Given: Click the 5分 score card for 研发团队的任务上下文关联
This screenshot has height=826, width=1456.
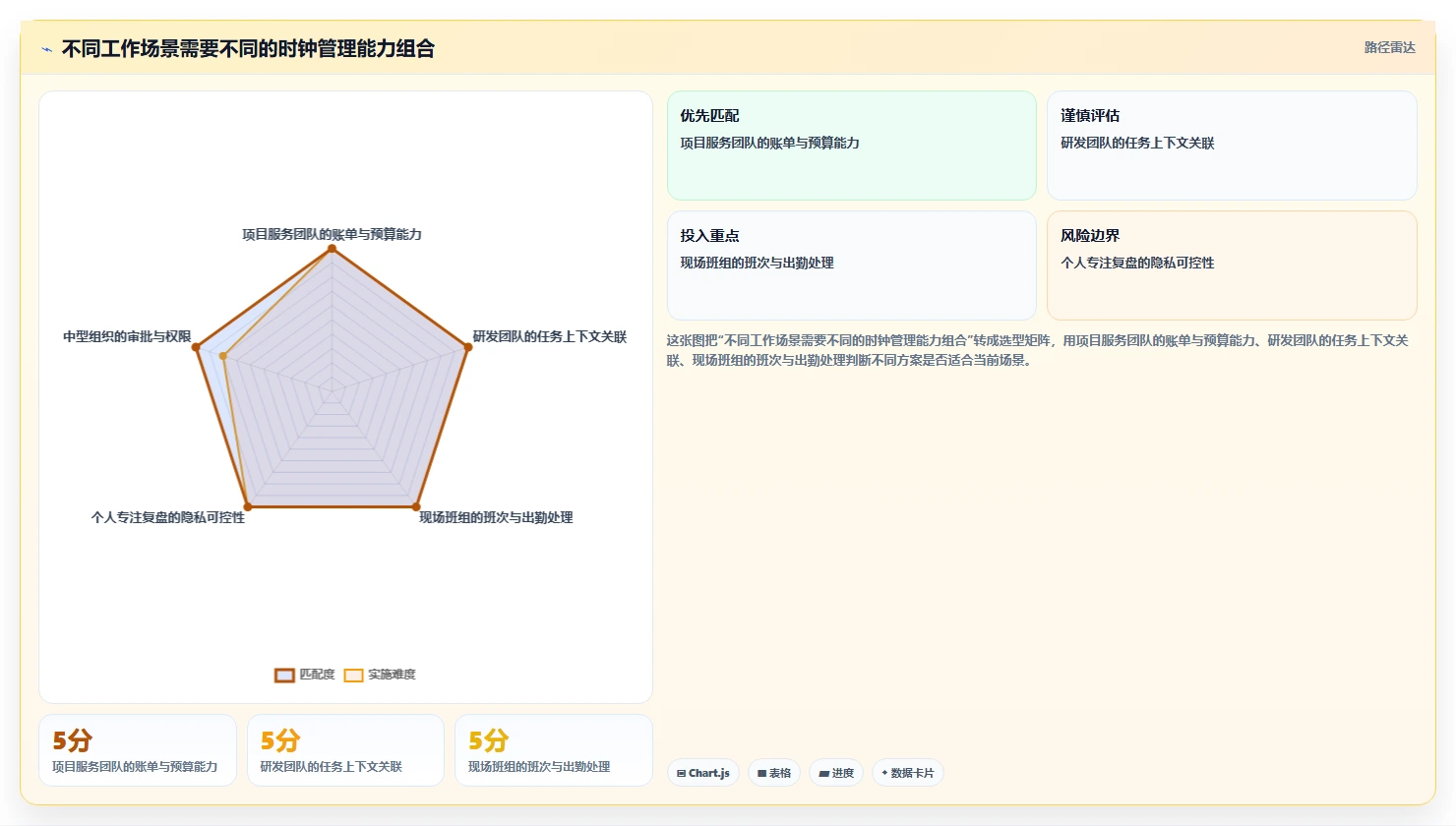Looking at the screenshot, I should coord(345,750).
